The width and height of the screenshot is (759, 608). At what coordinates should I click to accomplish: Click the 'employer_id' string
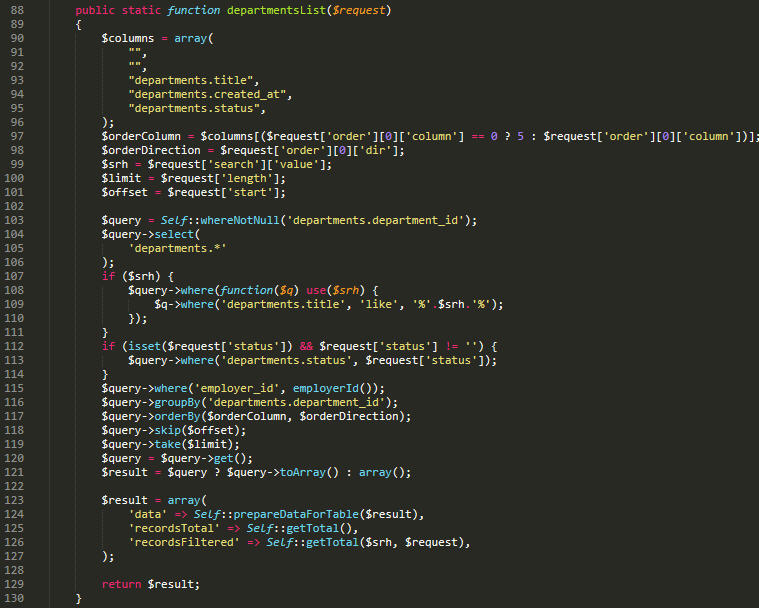tap(237, 389)
